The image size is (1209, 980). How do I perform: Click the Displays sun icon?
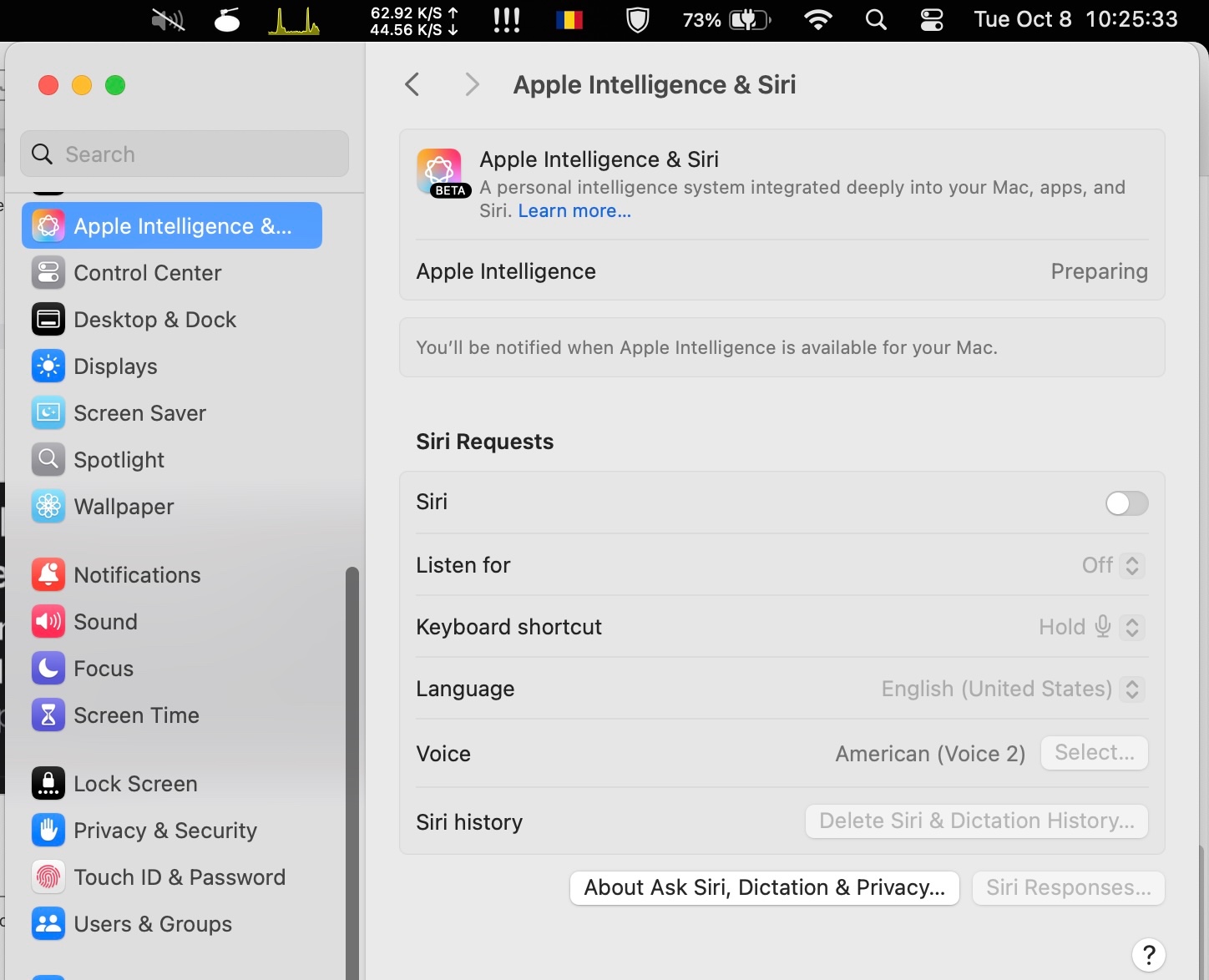point(48,366)
